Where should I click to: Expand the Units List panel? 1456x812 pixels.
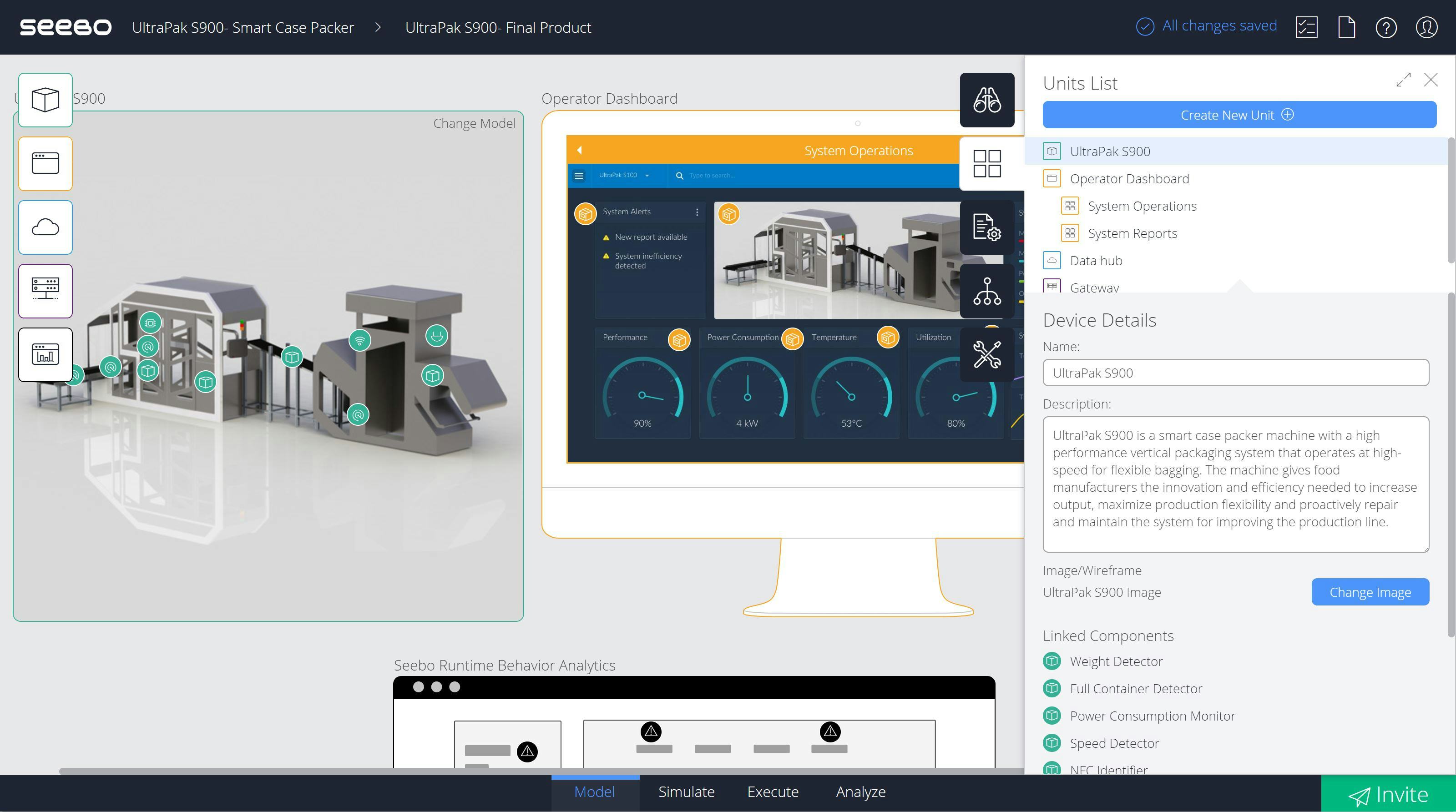coord(1403,80)
